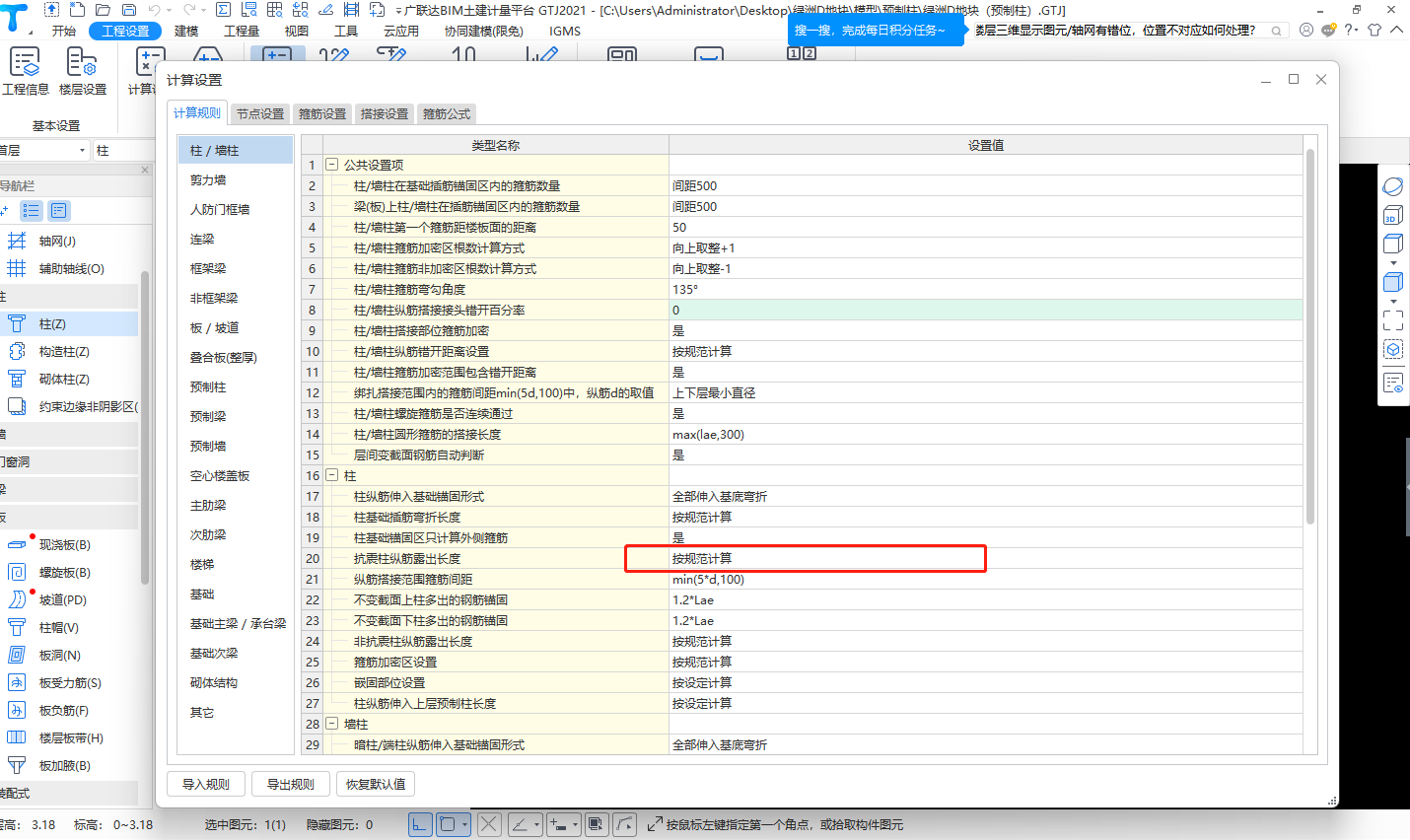Click the 恢复默认值 button
Viewport: 1410px width, 840px height.
pyautogui.click(x=376, y=784)
